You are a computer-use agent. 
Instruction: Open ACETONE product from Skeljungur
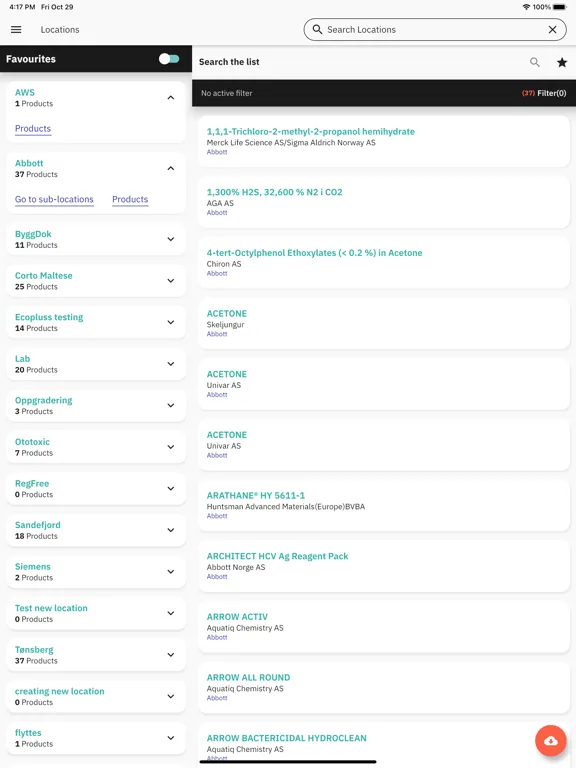pos(384,323)
